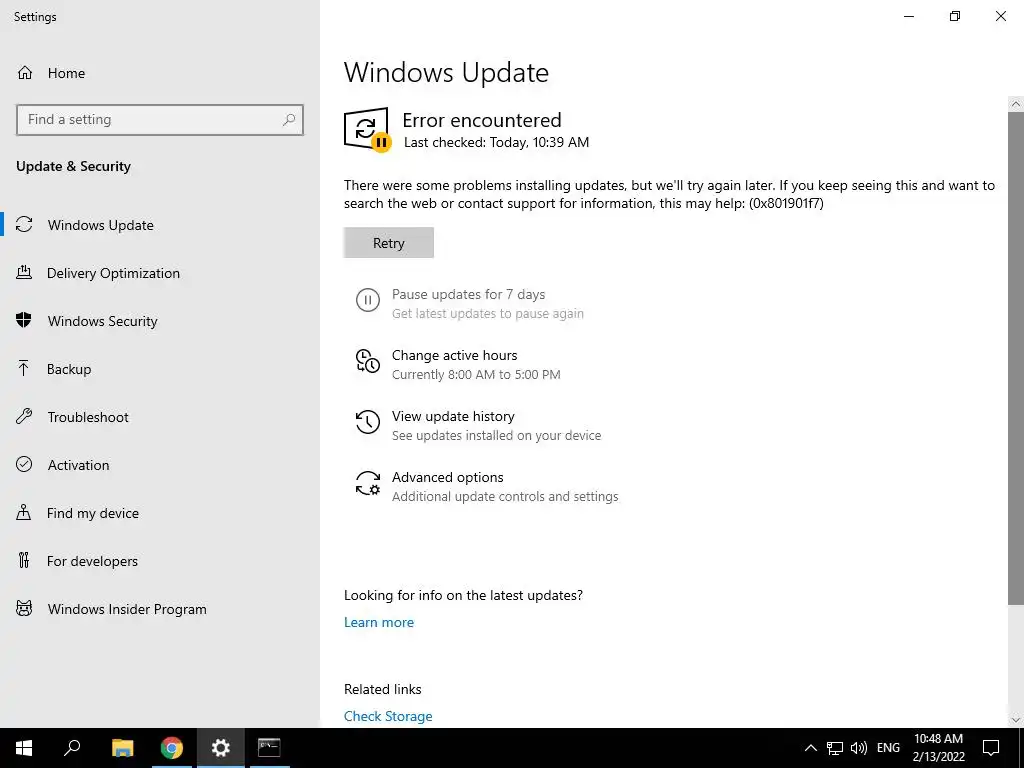Open the Action Center notification icon
The image size is (1024, 768).
pyautogui.click(x=991, y=748)
